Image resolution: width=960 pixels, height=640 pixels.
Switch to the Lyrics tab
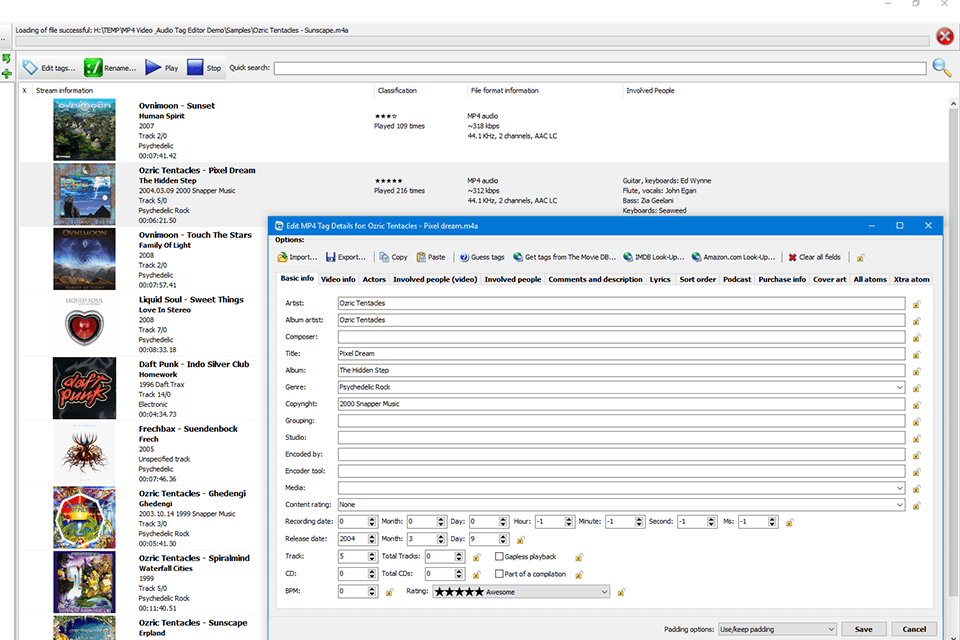(660, 280)
